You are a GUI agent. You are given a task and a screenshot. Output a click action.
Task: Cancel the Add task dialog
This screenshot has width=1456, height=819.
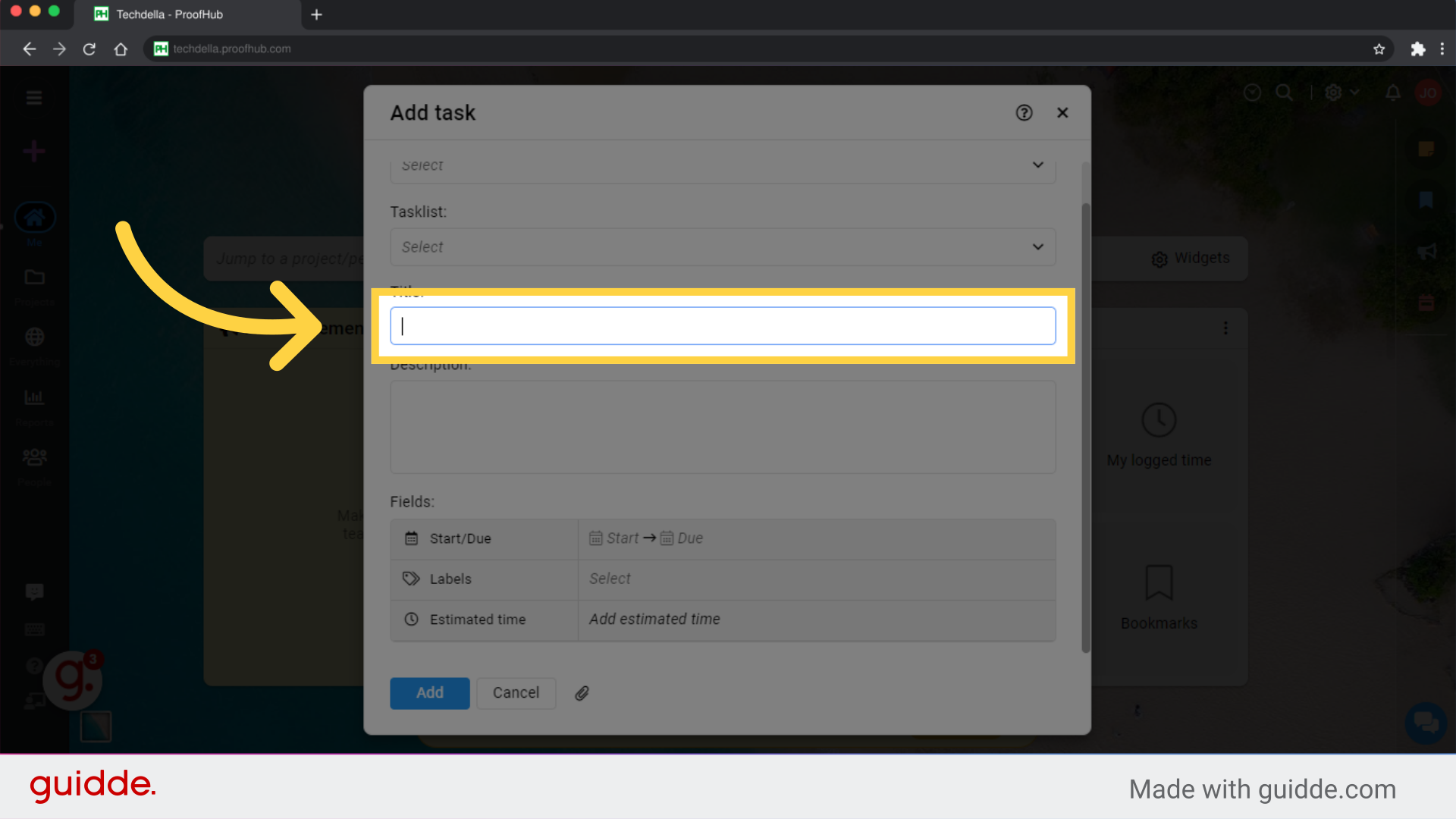[516, 692]
